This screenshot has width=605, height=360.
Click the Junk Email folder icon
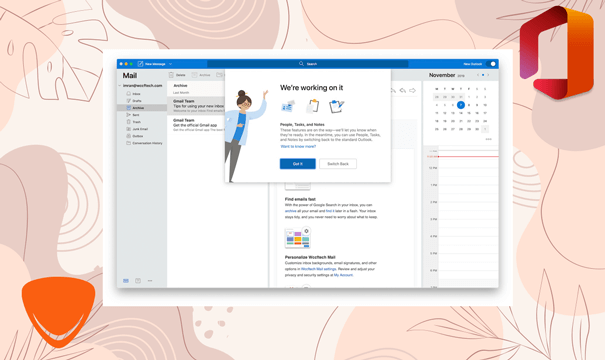click(128, 129)
